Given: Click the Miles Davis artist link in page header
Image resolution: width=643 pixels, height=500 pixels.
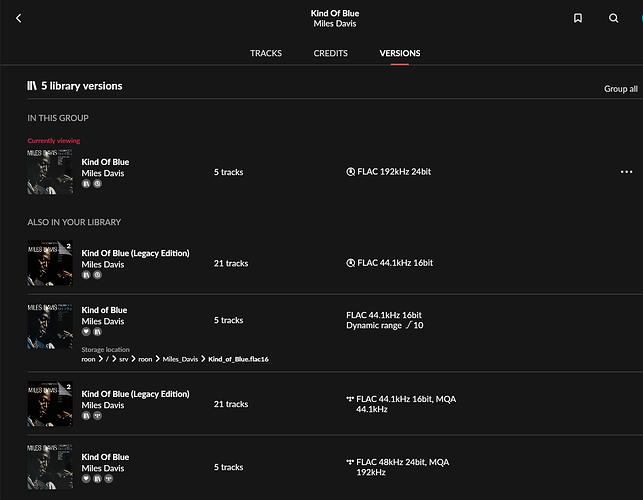Looking at the screenshot, I should click(335, 24).
